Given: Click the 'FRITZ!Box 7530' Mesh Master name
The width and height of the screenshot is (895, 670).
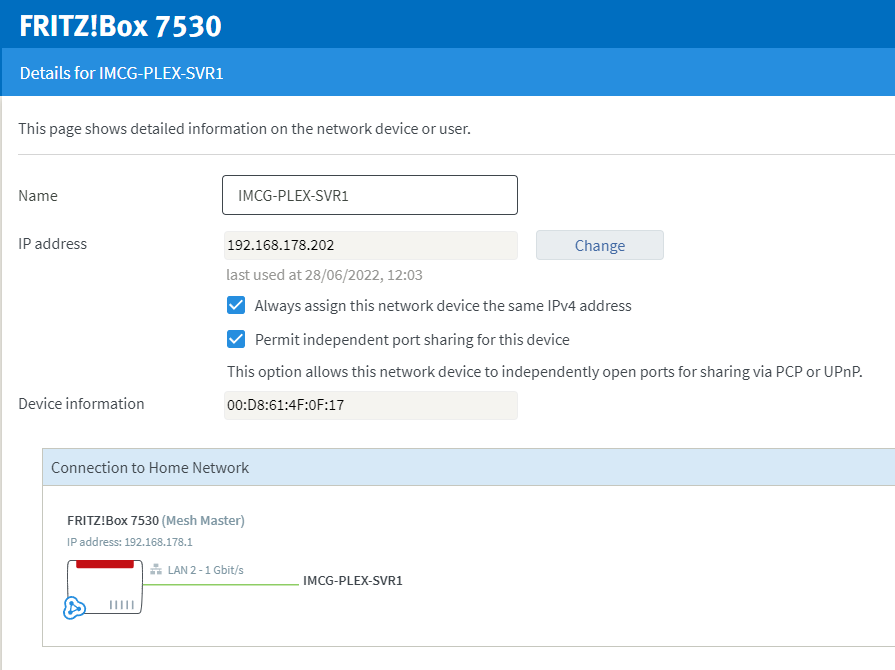Looking at the screenshot, I should click(x=113, y=520).
